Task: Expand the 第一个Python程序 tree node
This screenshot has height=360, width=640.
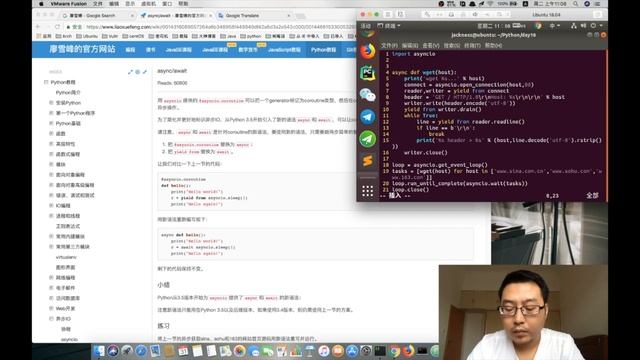Action: [x=51, y=113]
